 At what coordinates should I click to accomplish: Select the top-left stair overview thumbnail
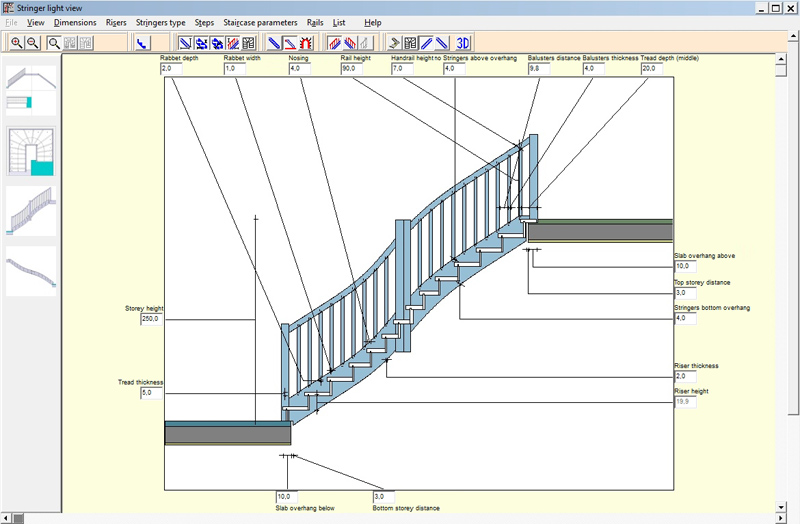(x=30, y=89)
